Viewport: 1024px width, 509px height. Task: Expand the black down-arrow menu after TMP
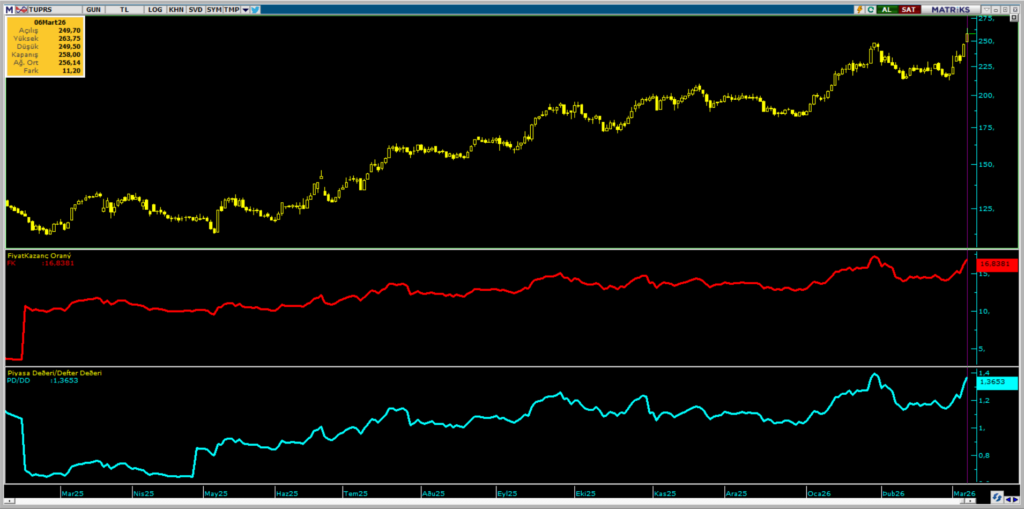coord(245,8)
